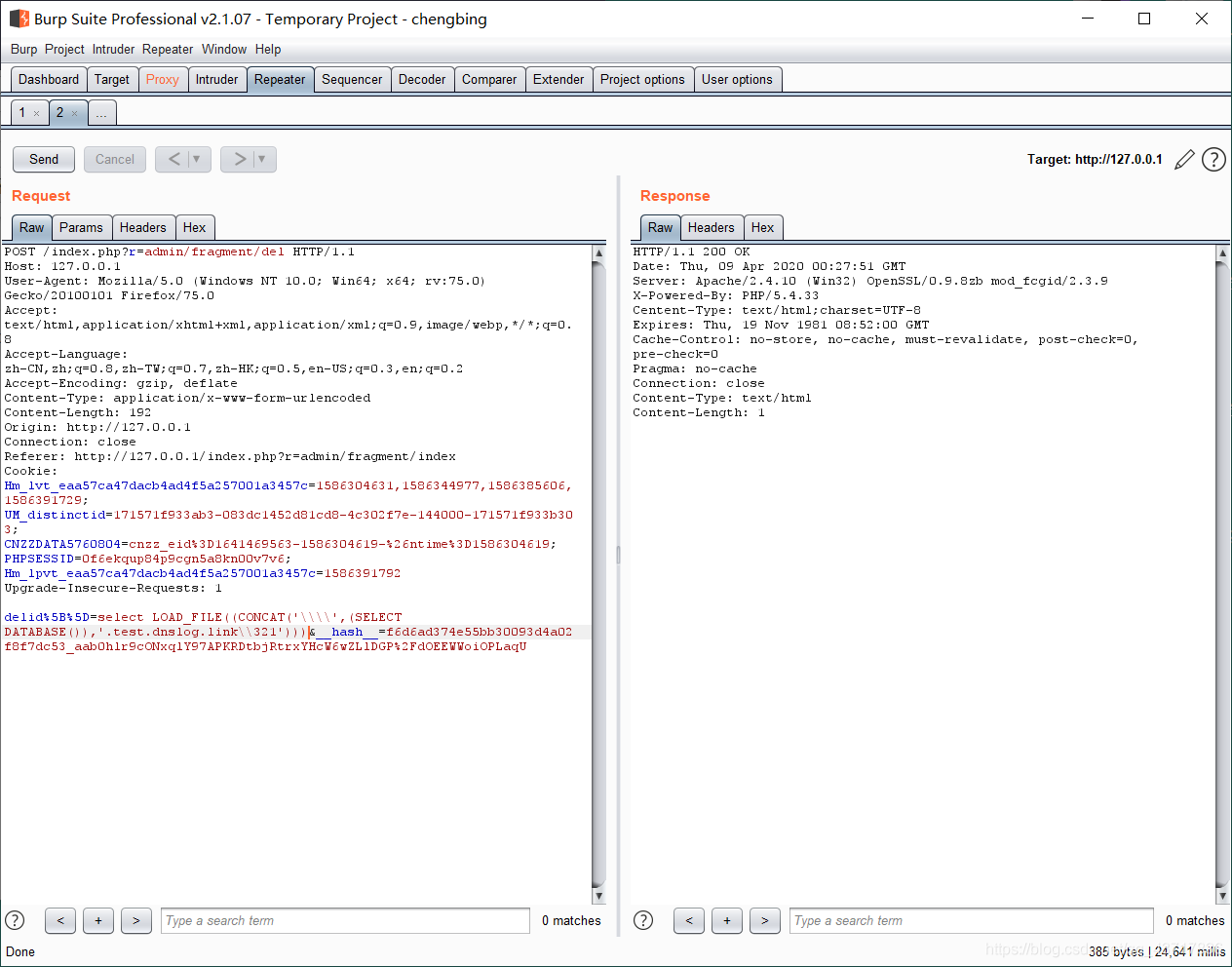Open the history forward dropdown arrow

pyautogui.click(x=262, y=159)
